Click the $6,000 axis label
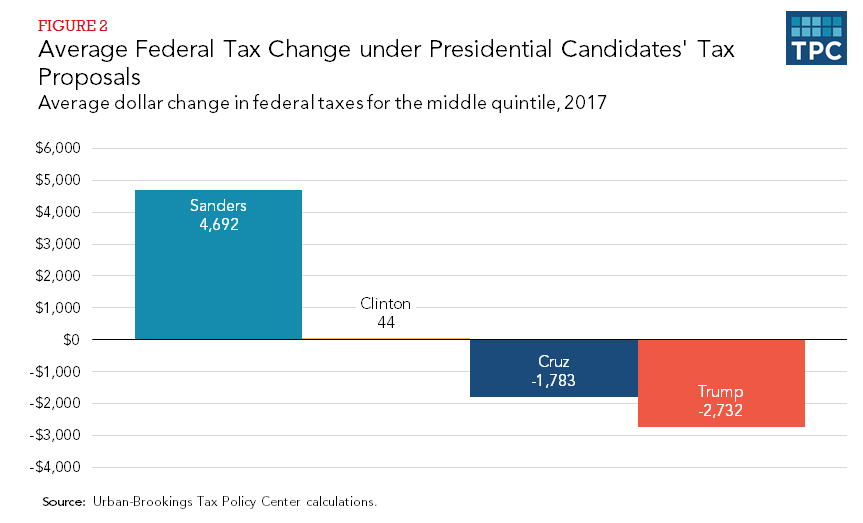Screen dimensions: 863x523 coord(59,149)
